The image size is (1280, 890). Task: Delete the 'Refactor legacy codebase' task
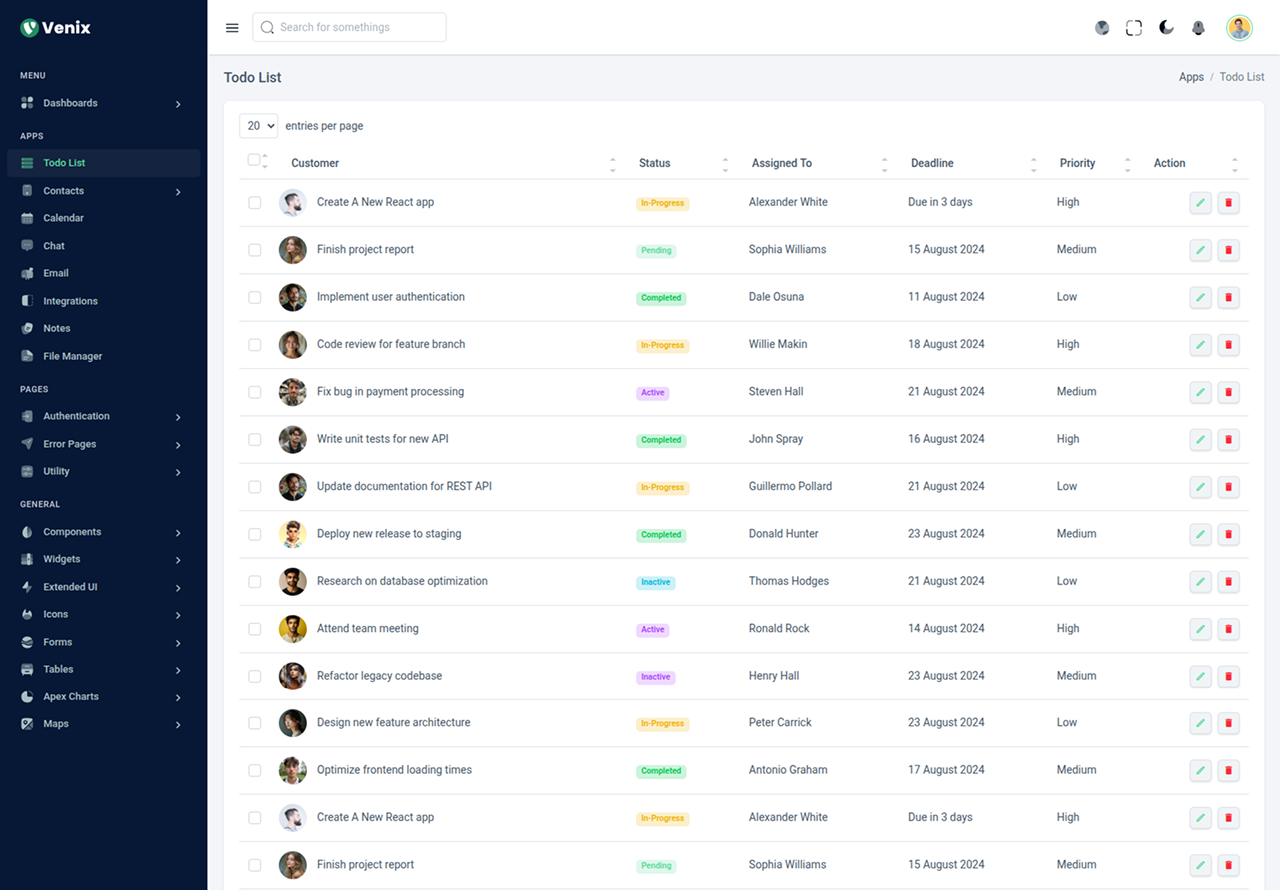[1229, 676]
